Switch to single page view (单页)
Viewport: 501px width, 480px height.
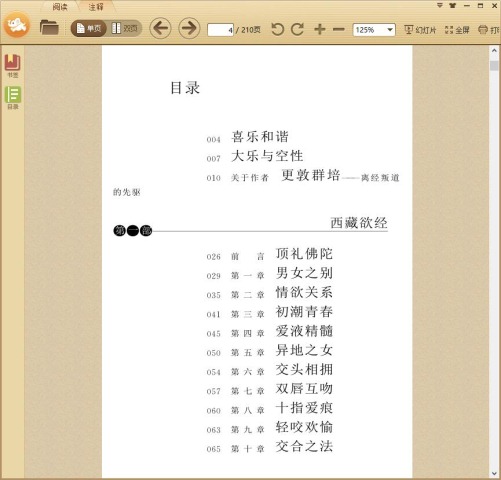[89, 29]
